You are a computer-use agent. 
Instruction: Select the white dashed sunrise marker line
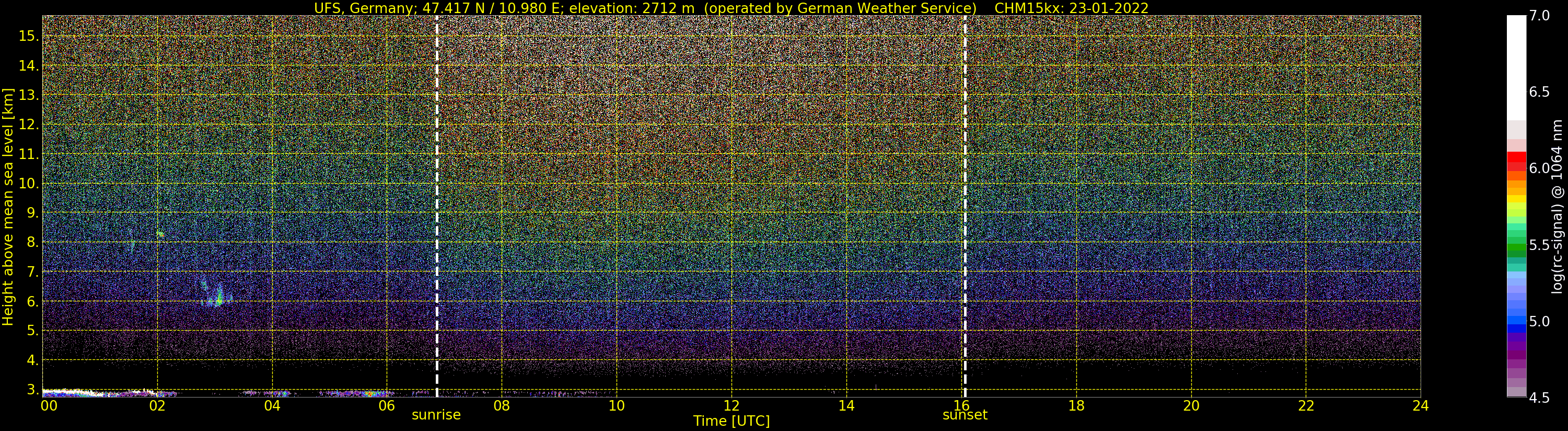coord(437,206)
